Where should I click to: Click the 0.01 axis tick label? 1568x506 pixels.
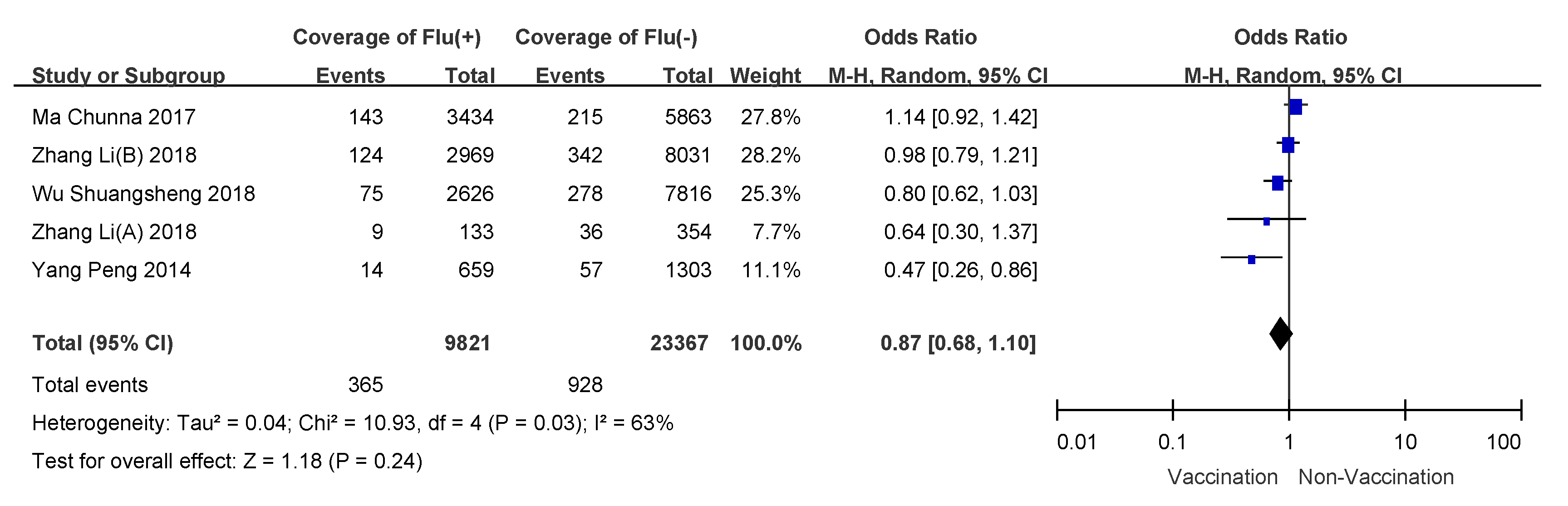tap(1076, 442)
